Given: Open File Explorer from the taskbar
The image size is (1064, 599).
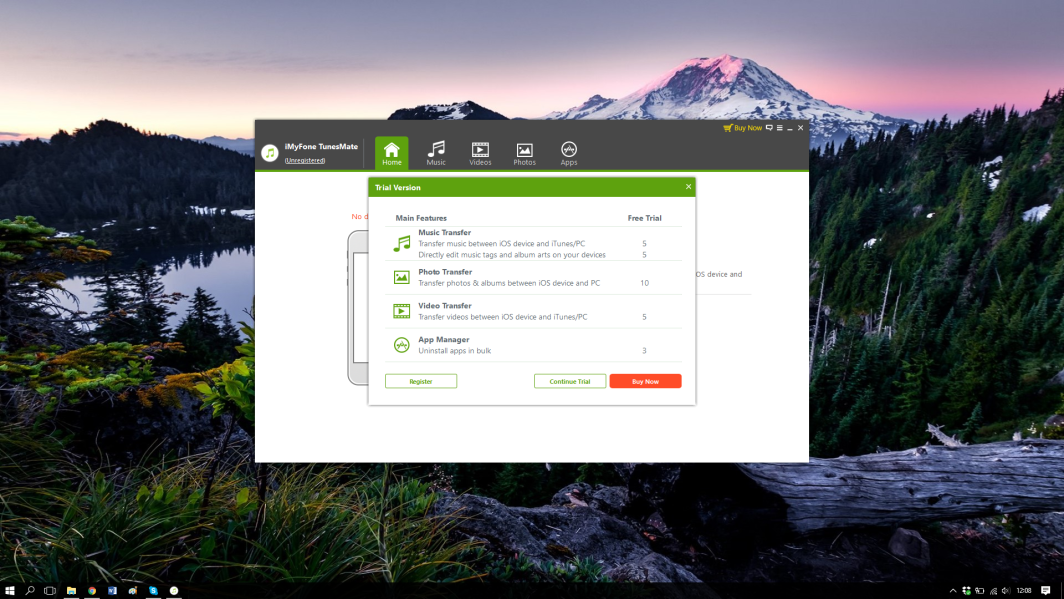Looking at the screenshot, I should pyautogui.click(x=71, y=590).
